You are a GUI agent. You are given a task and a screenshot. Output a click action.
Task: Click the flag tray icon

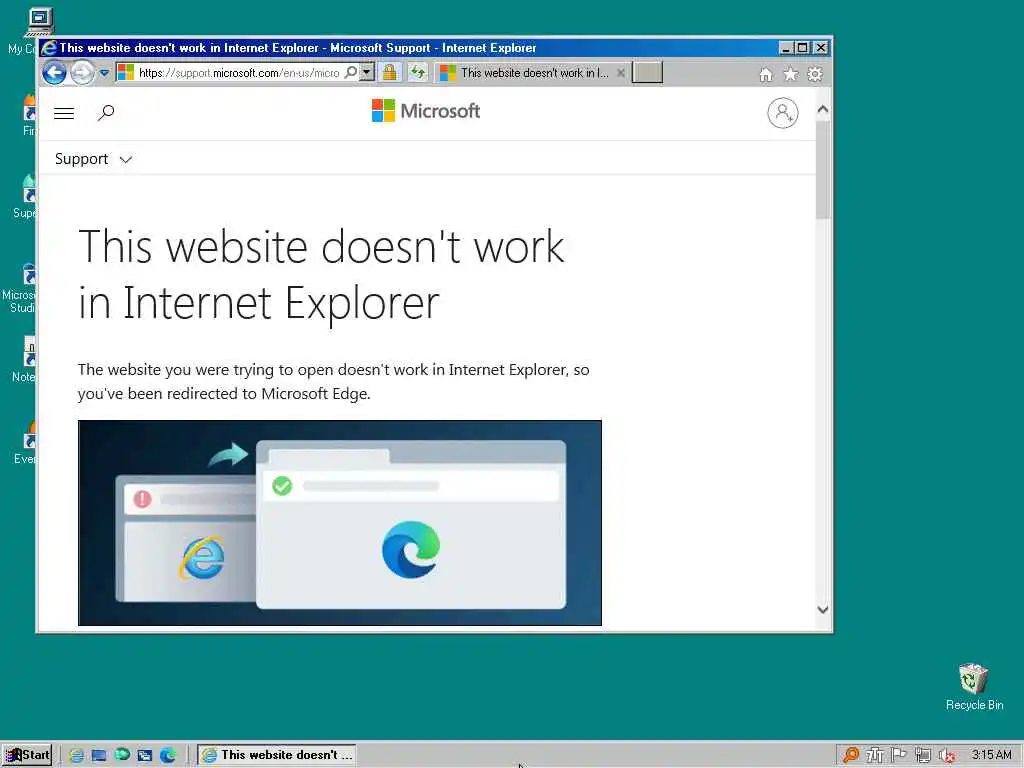pos(899,755)
